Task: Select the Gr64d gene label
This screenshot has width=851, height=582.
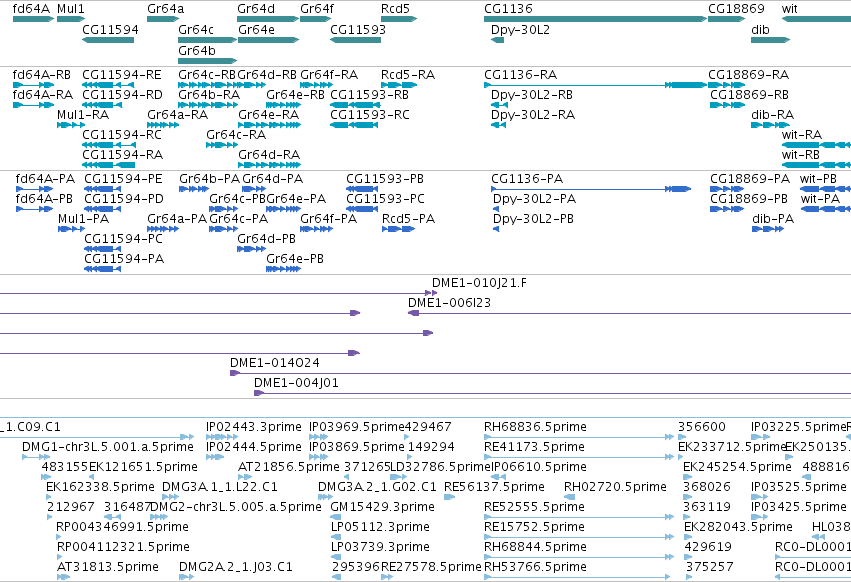Action: pos(256,9)
